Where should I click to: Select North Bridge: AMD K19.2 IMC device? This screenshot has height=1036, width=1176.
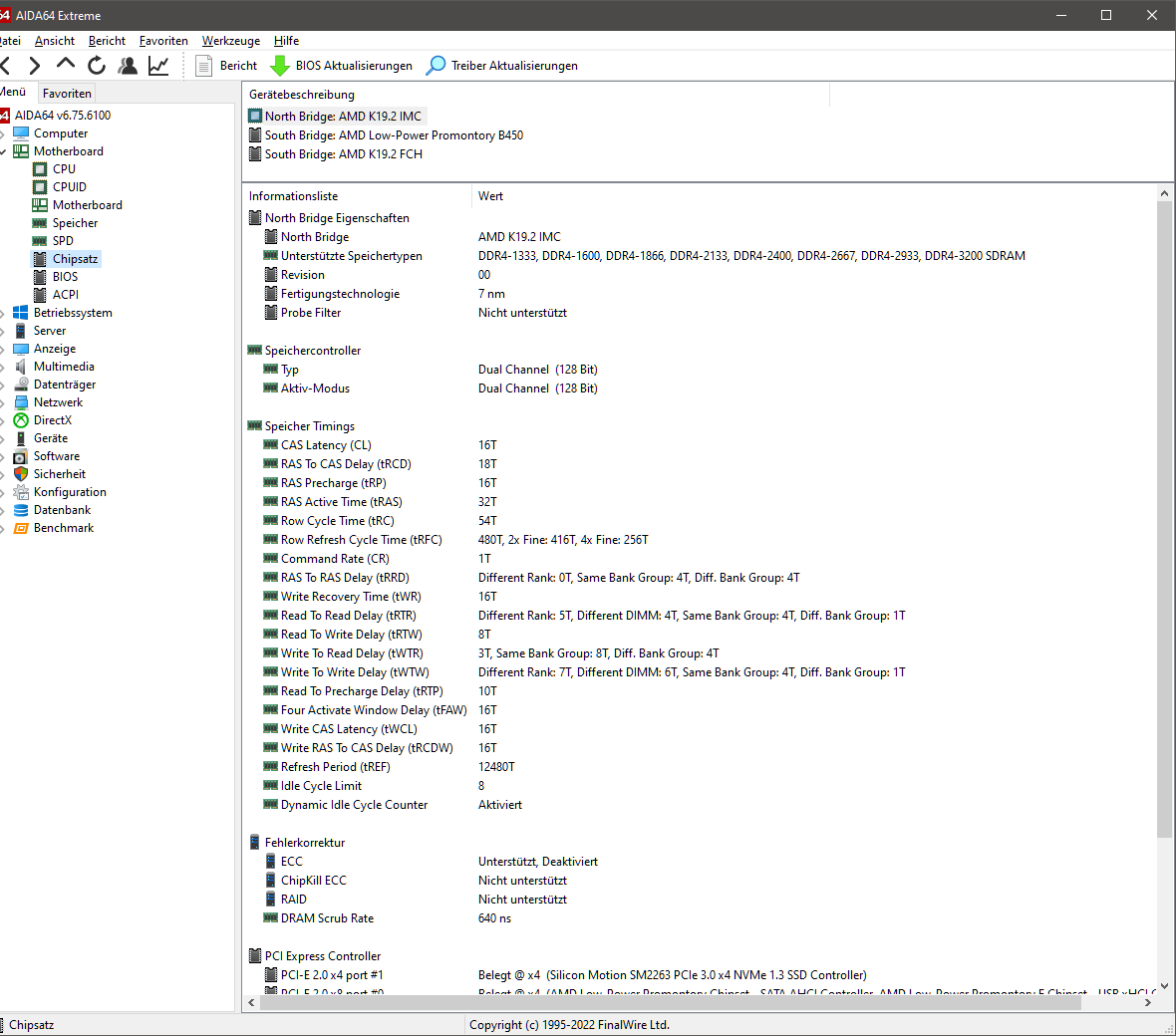pos(337,117)
